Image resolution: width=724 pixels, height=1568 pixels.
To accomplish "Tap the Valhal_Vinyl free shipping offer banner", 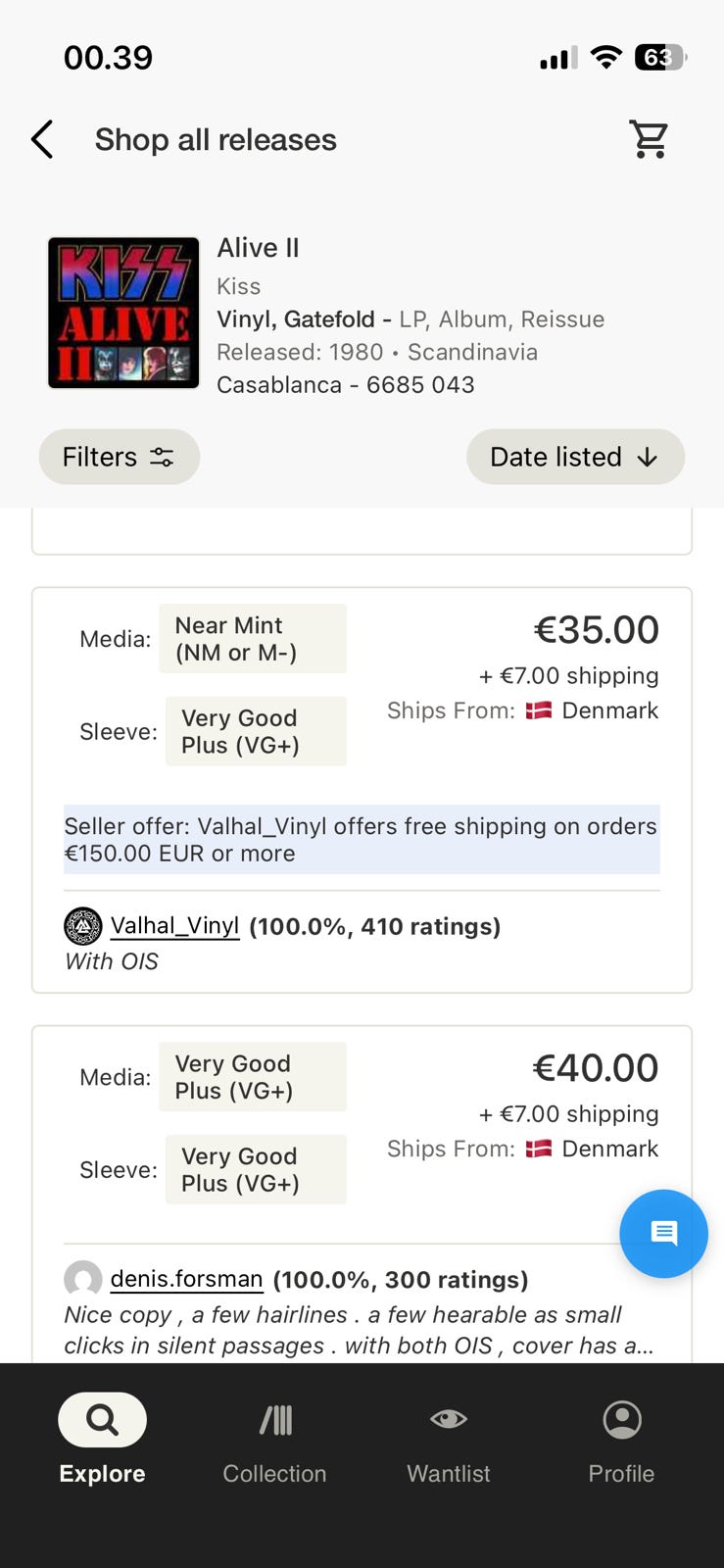I will click(361, 839).
